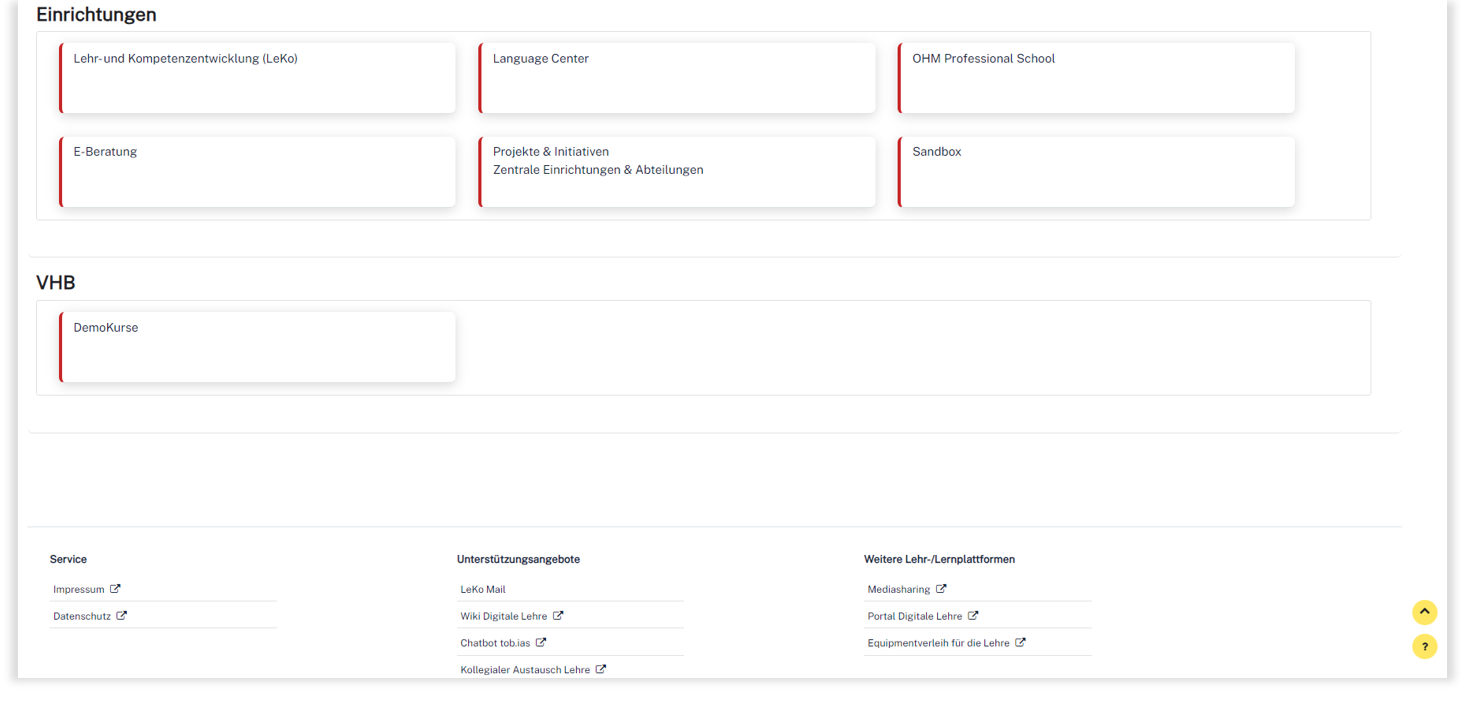Viewport: 1461px width, 707px height.
Task: Click external link icon after Wiki Digitale Lehre
Action: tap(558, 616)
